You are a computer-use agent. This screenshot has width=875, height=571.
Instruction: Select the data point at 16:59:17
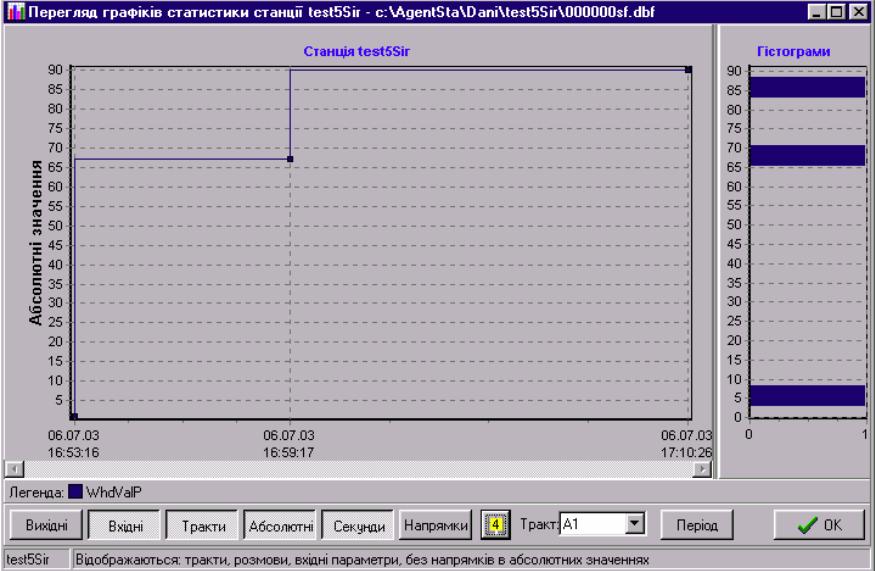290,159
